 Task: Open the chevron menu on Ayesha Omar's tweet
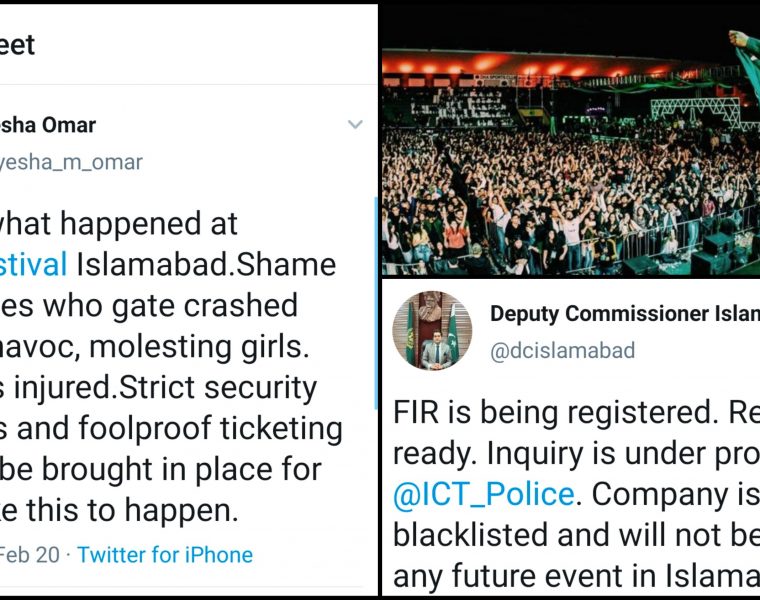point(355,125)
